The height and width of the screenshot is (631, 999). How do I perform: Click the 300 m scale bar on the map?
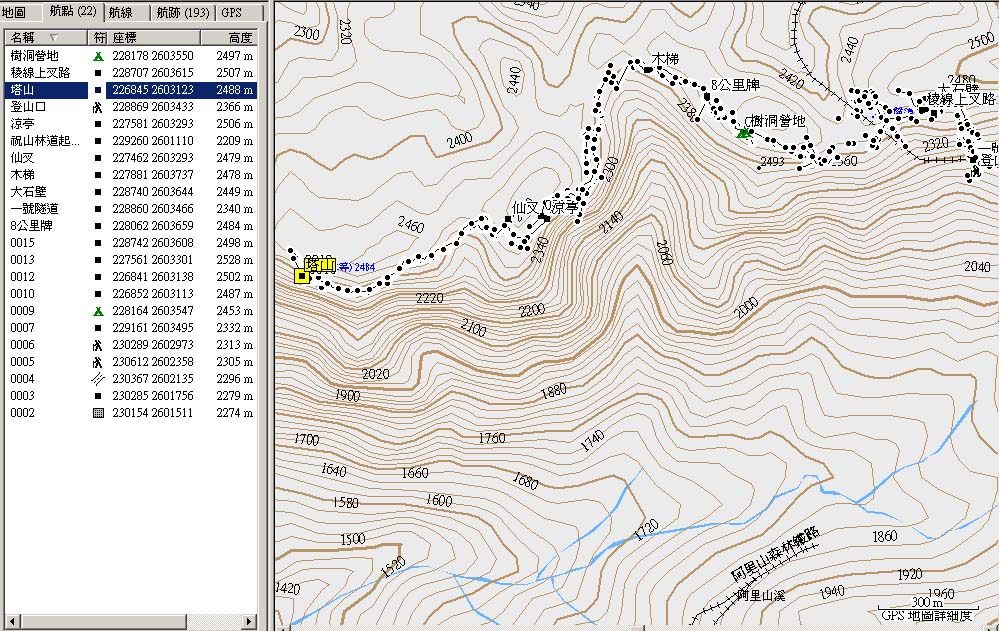[x=928, y=605]
